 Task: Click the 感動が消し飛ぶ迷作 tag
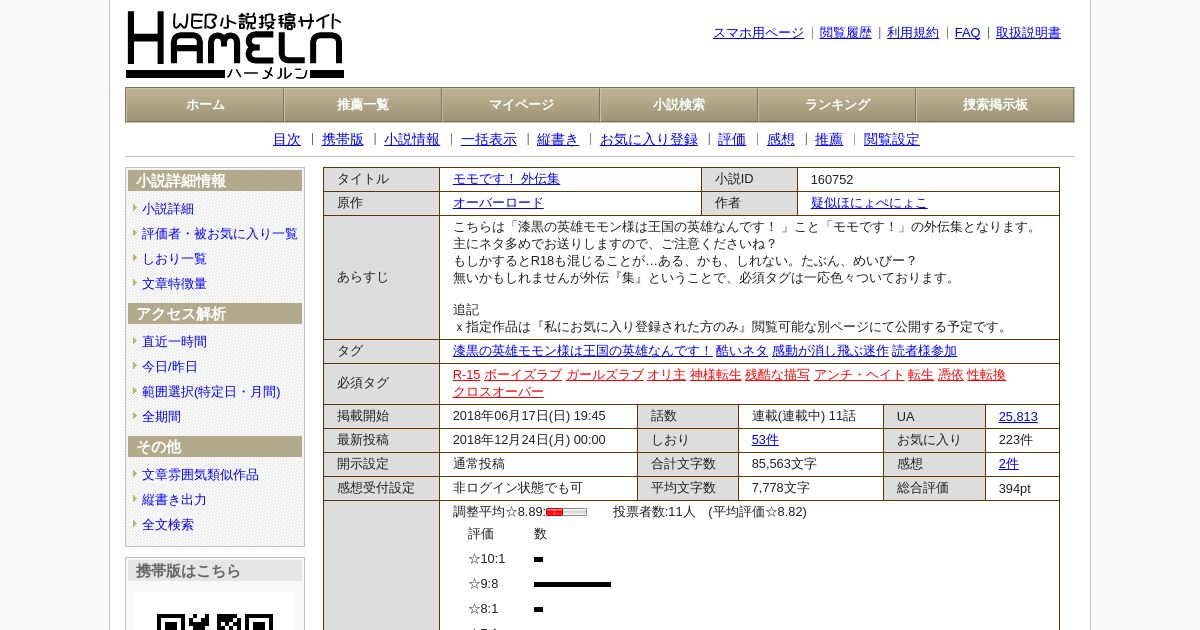[830, 351]
